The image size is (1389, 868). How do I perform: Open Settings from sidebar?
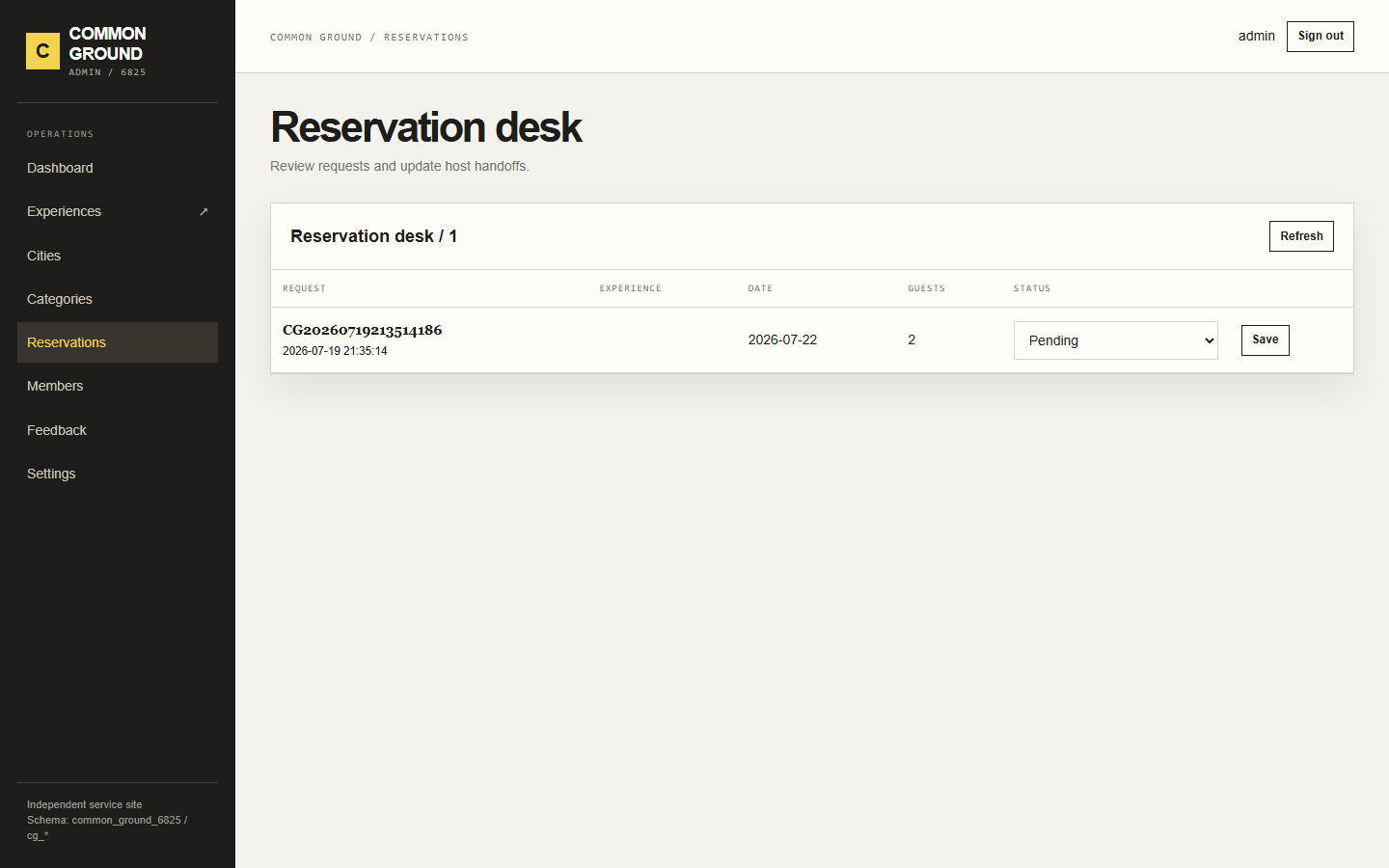(x=118, y=474)
